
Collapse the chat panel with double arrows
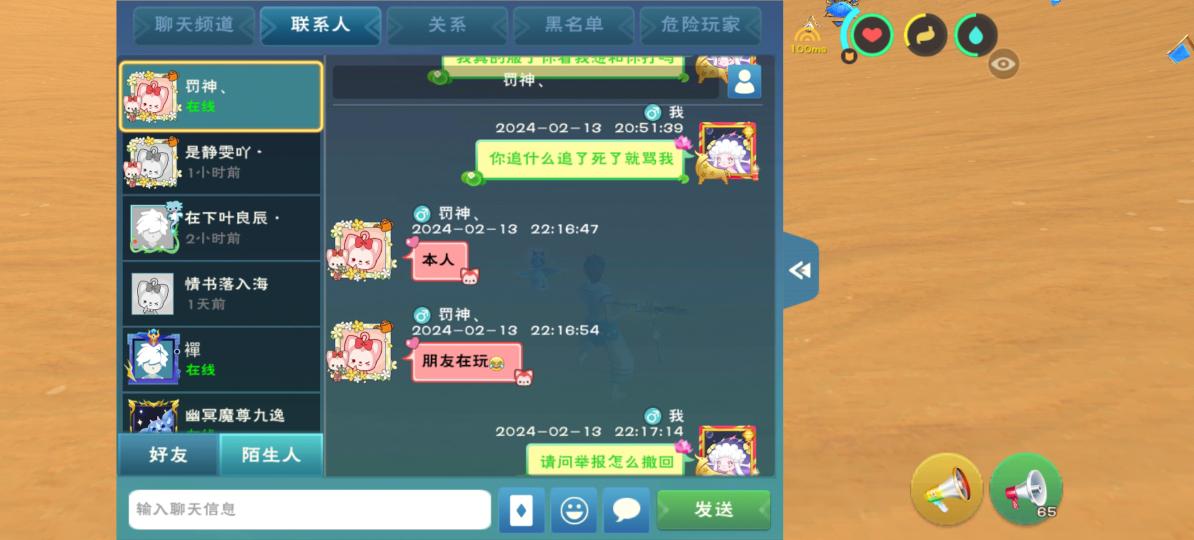tap(800, 270)
